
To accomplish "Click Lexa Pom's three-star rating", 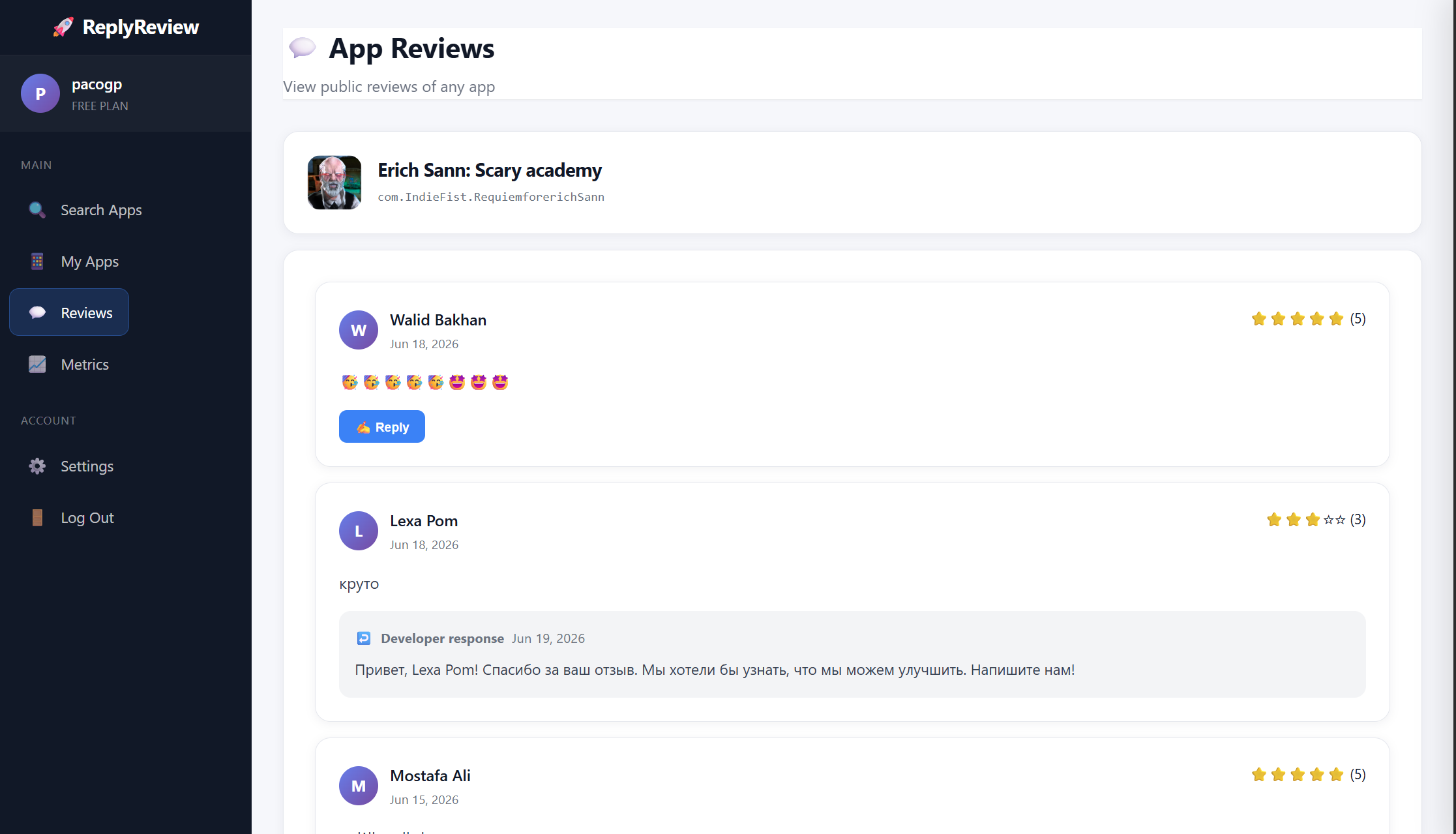I will [1316, 520].
